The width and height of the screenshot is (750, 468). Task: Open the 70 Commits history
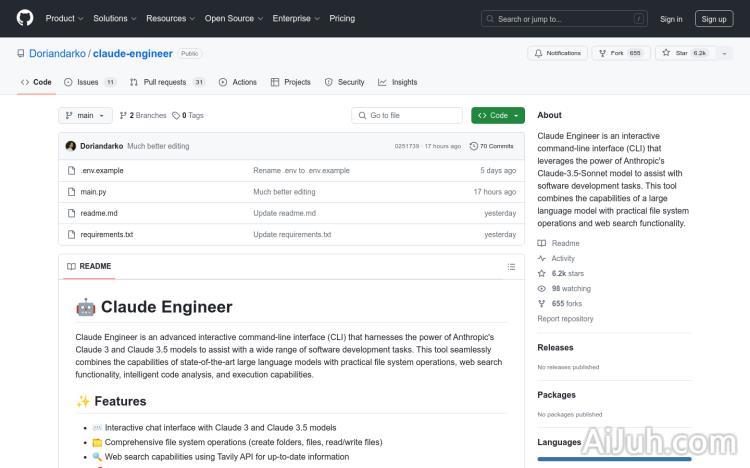[x=496, y=146]
